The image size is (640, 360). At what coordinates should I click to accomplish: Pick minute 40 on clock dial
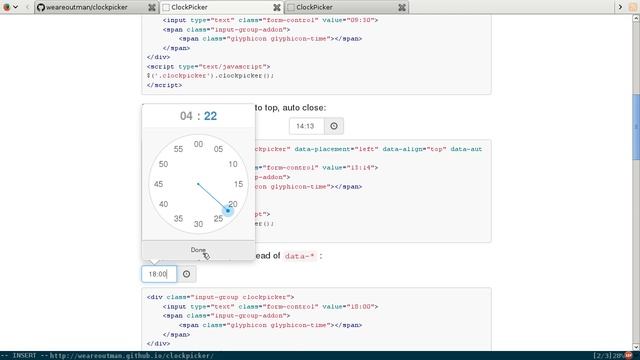point(164,204)
